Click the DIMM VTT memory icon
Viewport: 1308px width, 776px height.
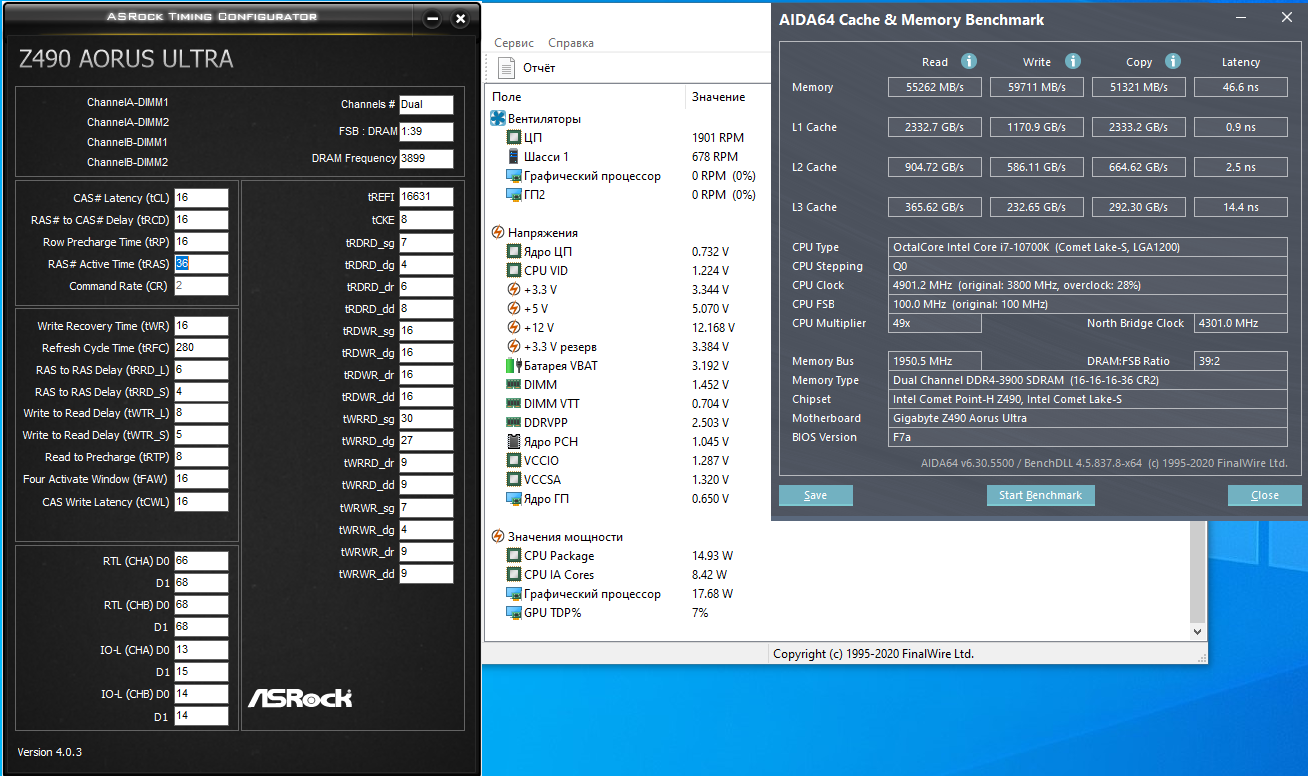point(514,403)
